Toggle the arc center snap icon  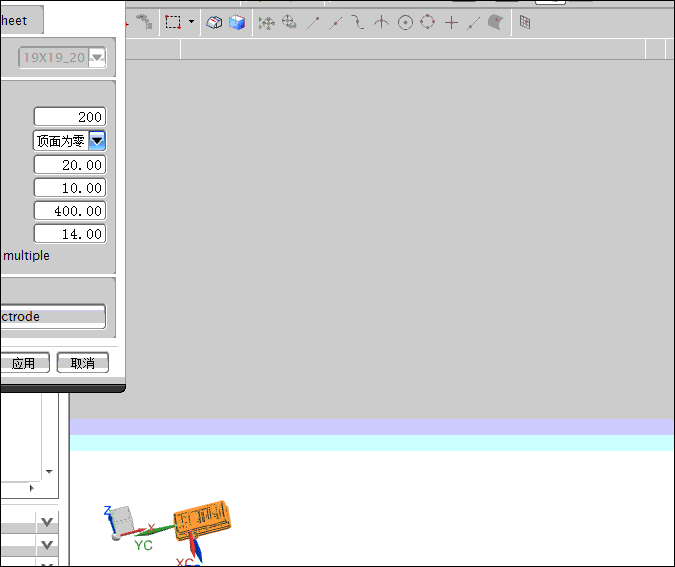pos(405,22)
